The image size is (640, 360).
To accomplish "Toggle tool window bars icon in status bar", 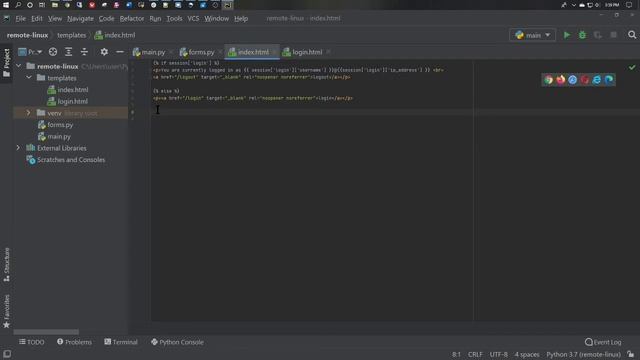I will coord(7,354).
